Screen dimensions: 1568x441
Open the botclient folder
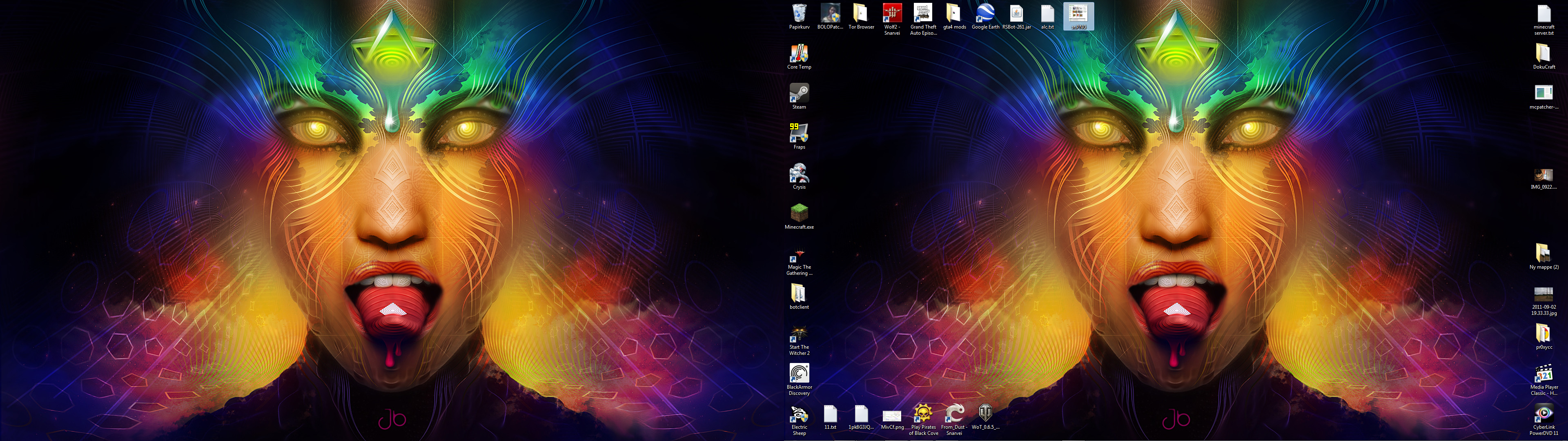pyautogui.click(x=799, y=296)
